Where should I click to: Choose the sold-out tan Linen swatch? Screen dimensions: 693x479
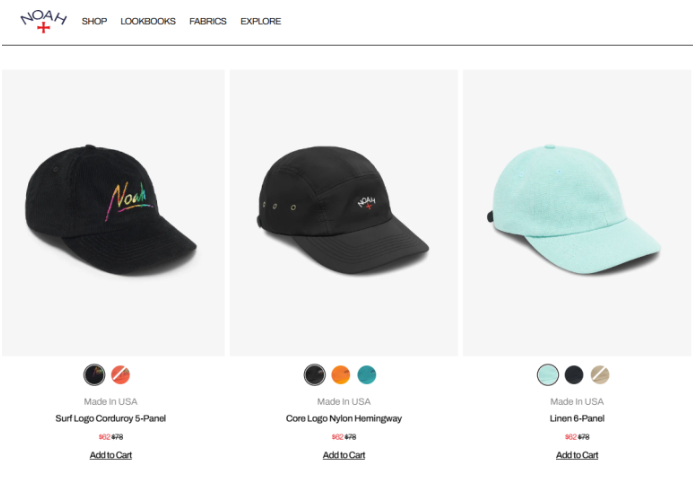point(600,375)
